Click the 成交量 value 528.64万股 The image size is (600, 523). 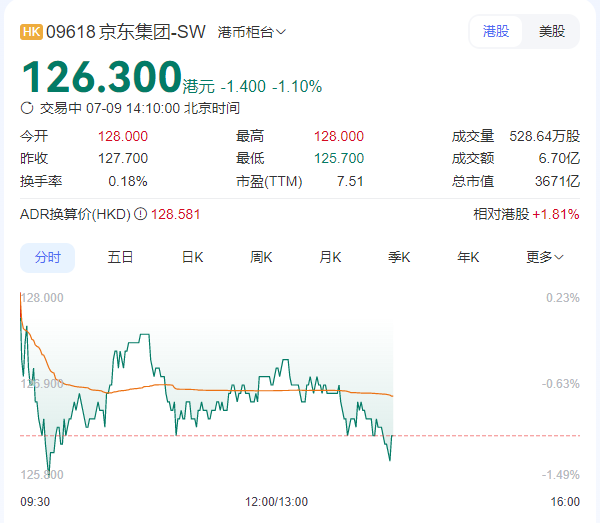click(x=545, y=136)
